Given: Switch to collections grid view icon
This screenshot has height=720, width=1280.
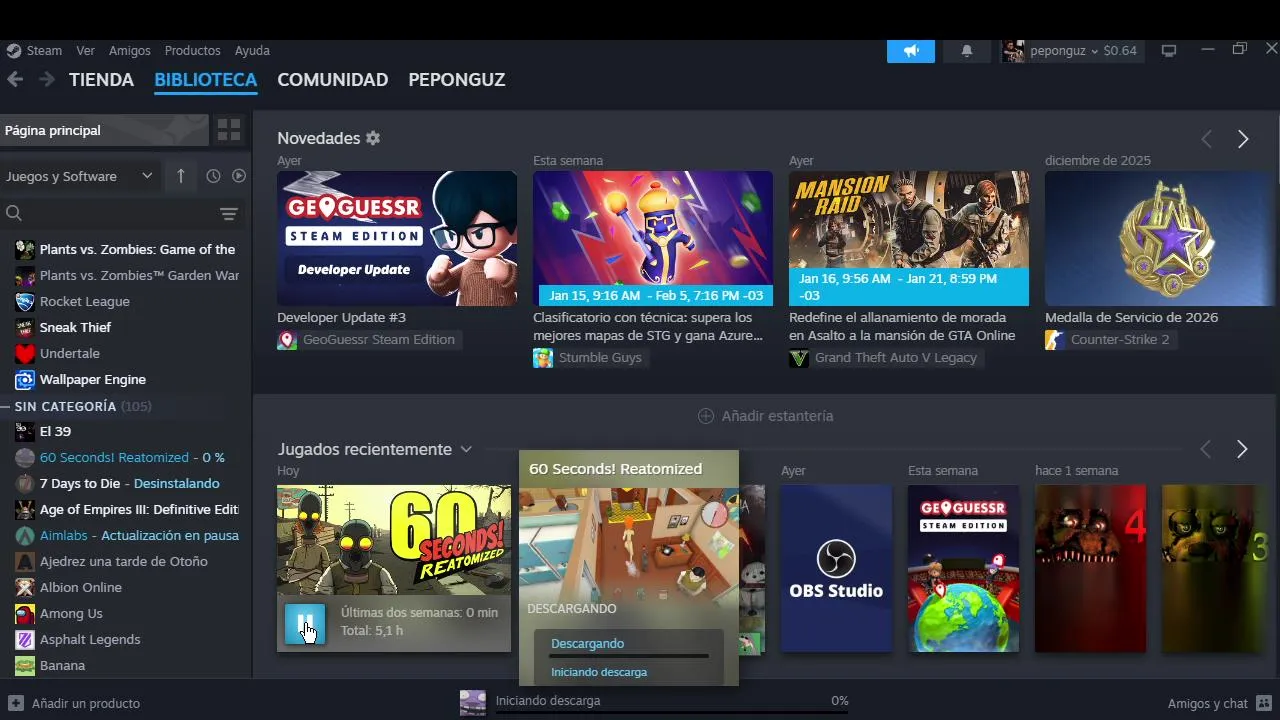Looking at the screenshot, I should [229, 130].
